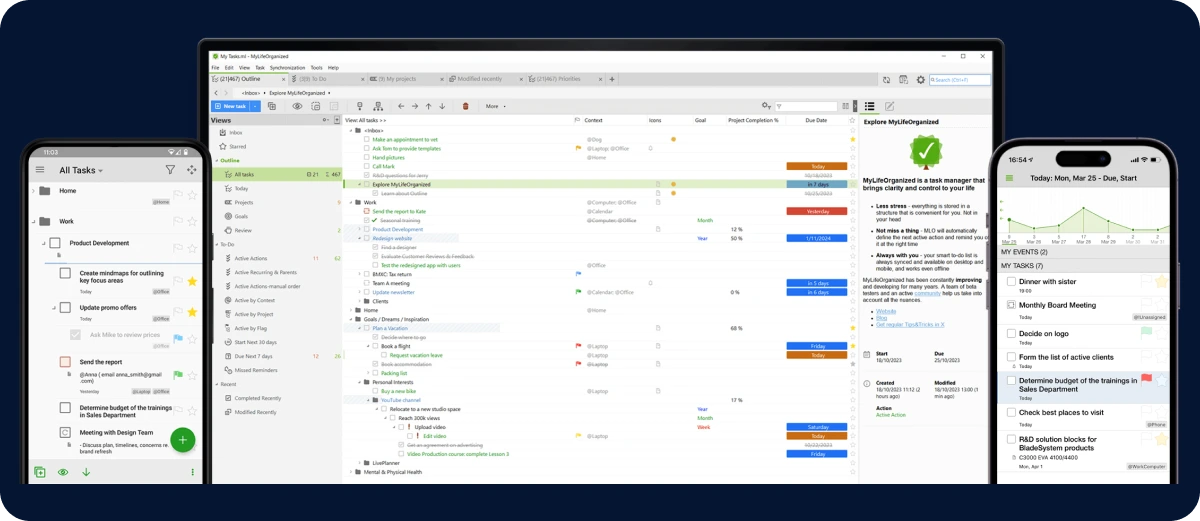Open the Edit menu
The width and height of the screenshot is (1200, 521).
coord(229,68)
